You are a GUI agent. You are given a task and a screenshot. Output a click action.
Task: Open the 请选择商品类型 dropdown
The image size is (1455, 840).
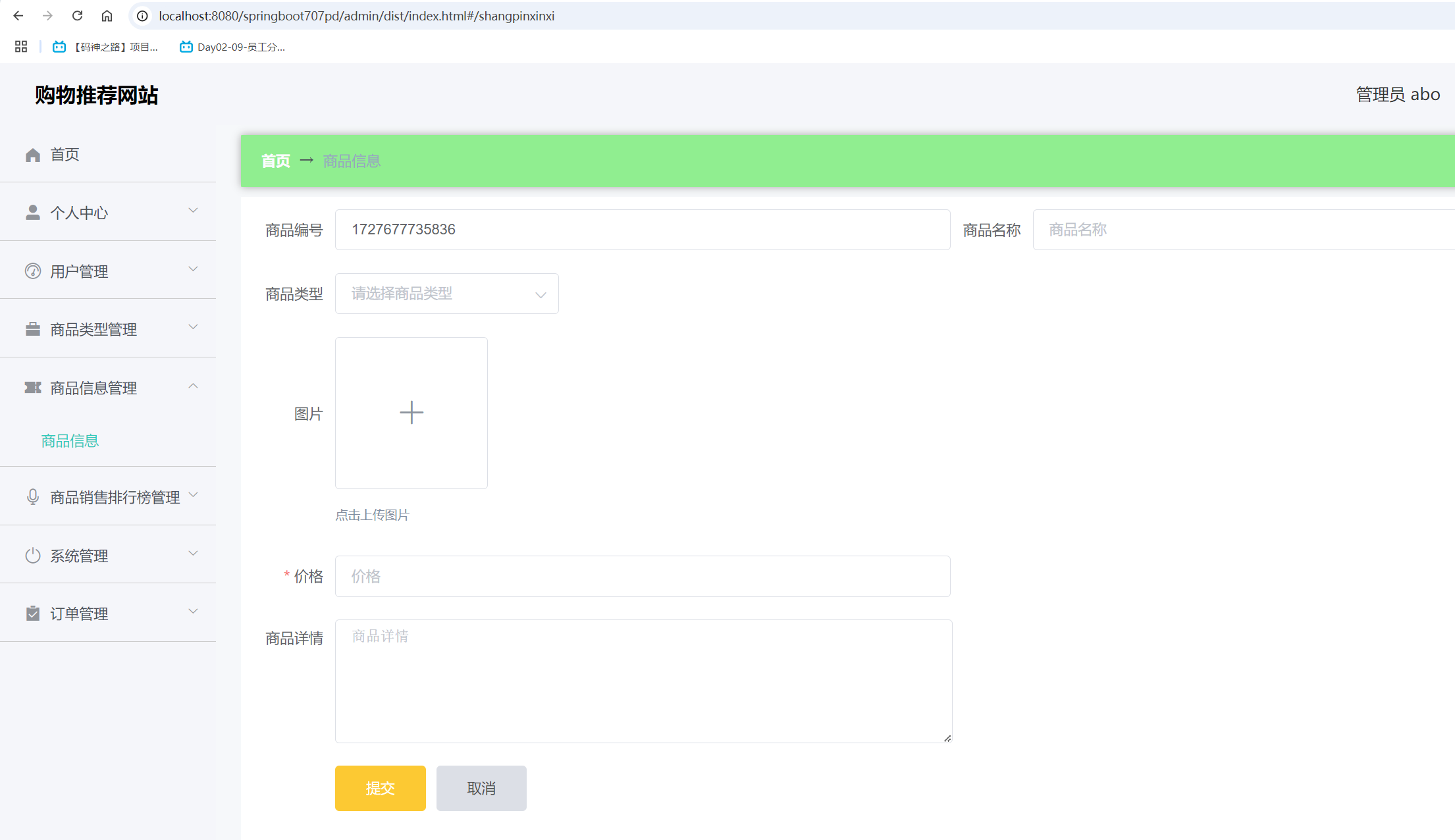pyautogui.click(x=446, y=294)
